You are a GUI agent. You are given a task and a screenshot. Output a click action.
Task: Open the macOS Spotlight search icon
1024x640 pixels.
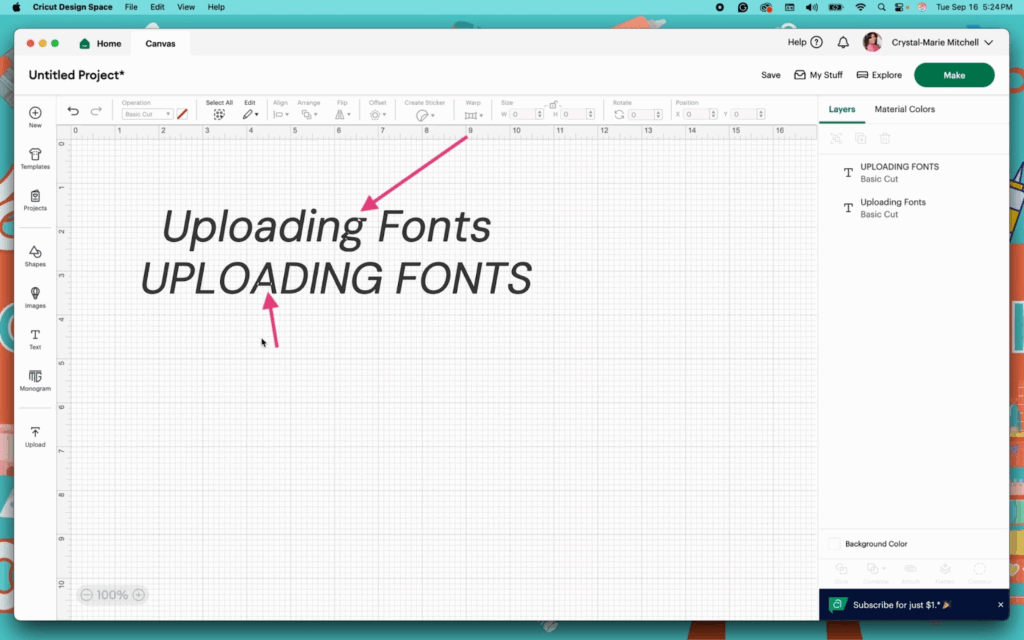tap(882, 7)
